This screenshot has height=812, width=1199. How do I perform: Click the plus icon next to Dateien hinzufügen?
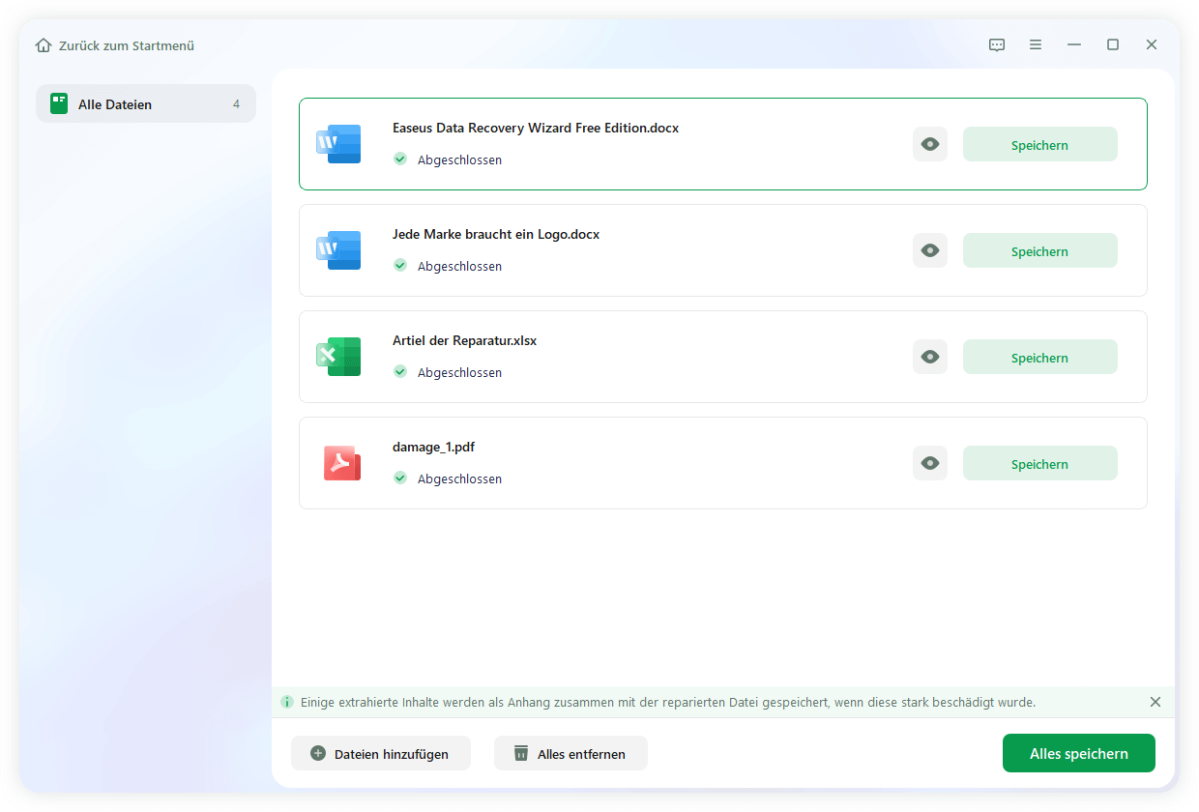coord(318,753)
